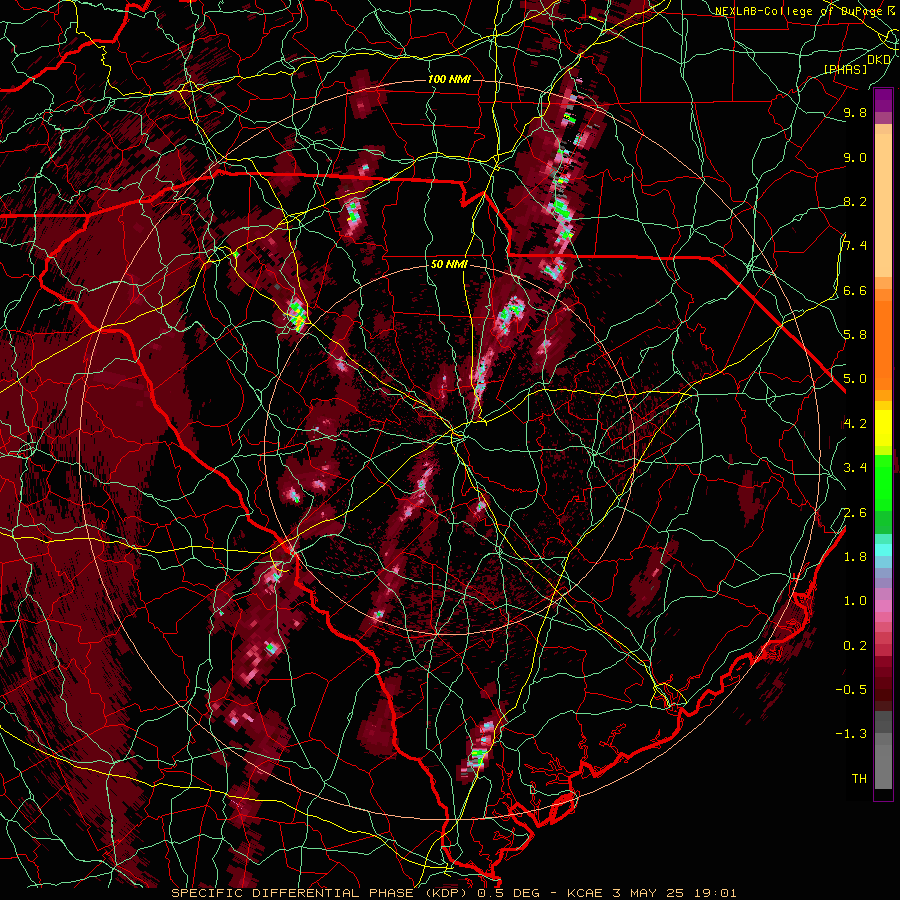The image size is (900, 900).
Task: Click the 4.2 scale value
Action: (x=855, y=424)
